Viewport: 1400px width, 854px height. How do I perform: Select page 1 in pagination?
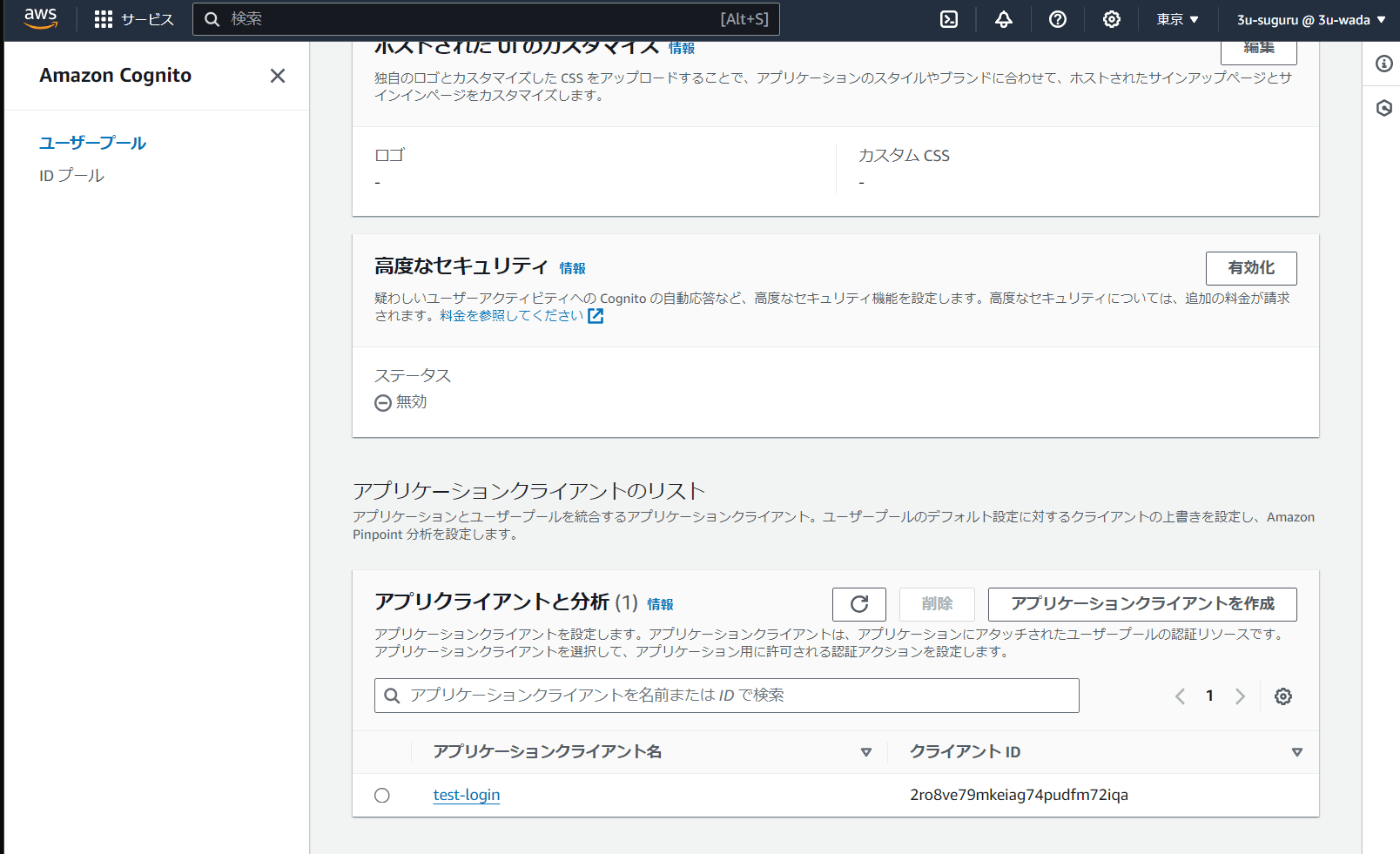pos(1210,696)
